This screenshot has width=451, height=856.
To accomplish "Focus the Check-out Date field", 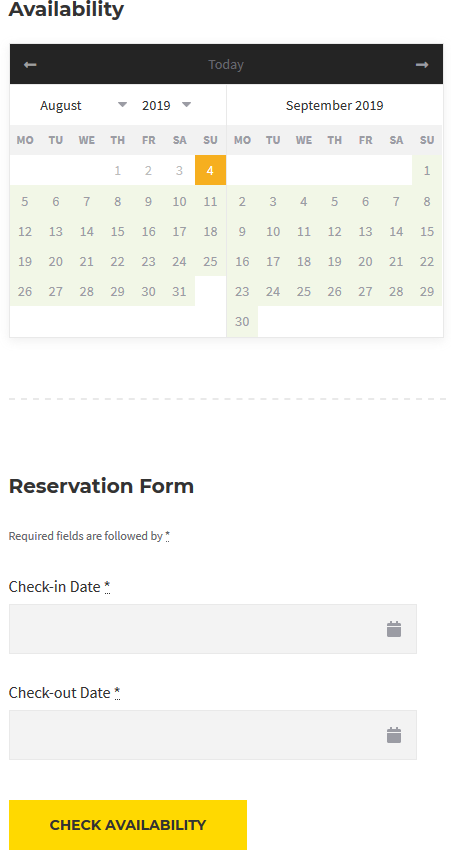I will pos(213,735).
